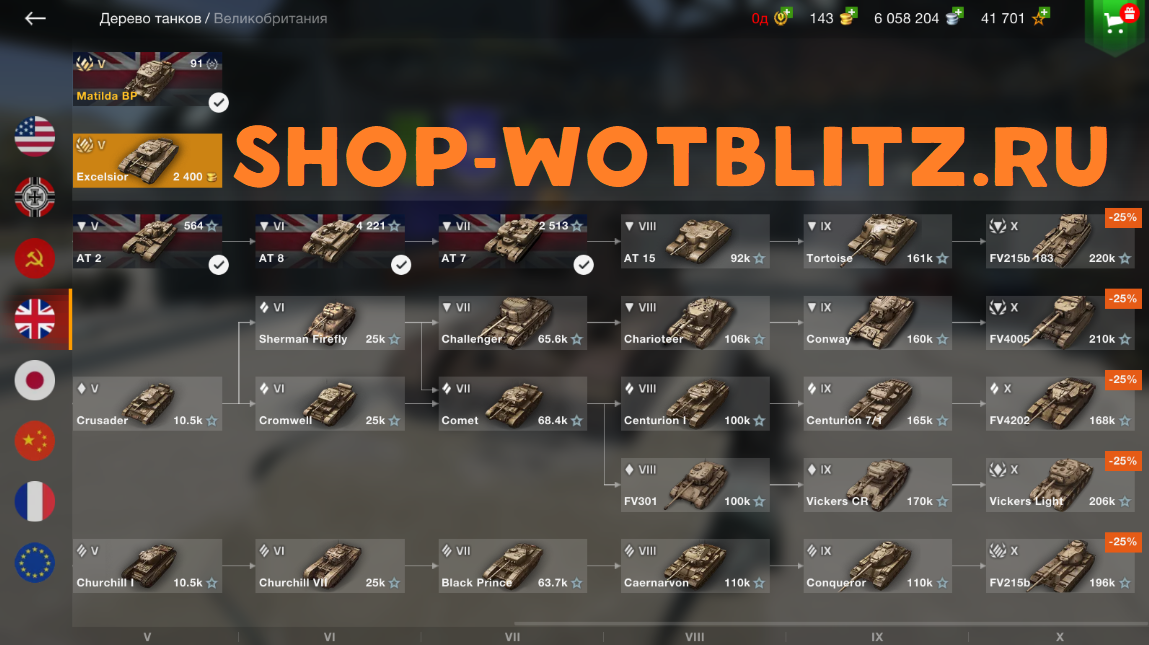Open the FV215b 183 discounted tank

click(1060, 241)
